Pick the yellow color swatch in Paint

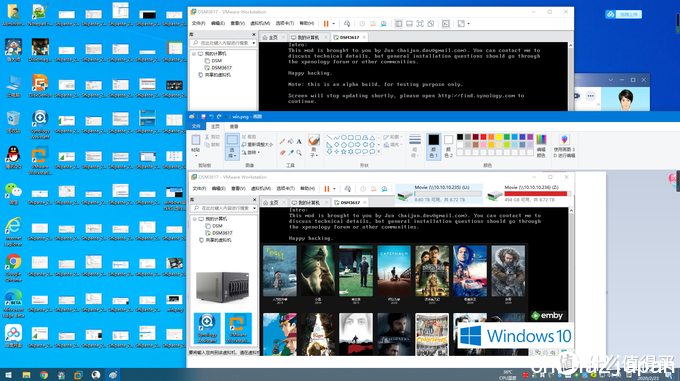499,137
